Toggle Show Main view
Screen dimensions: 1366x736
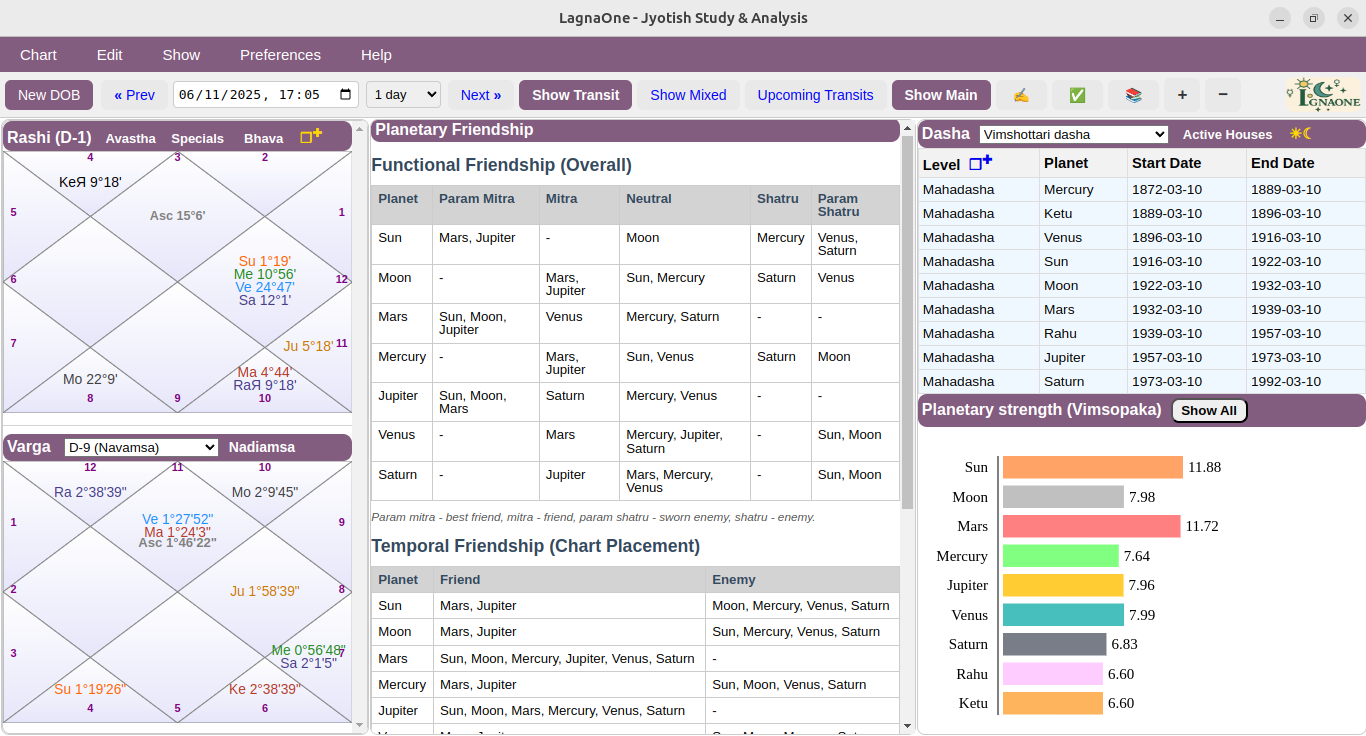941,94
